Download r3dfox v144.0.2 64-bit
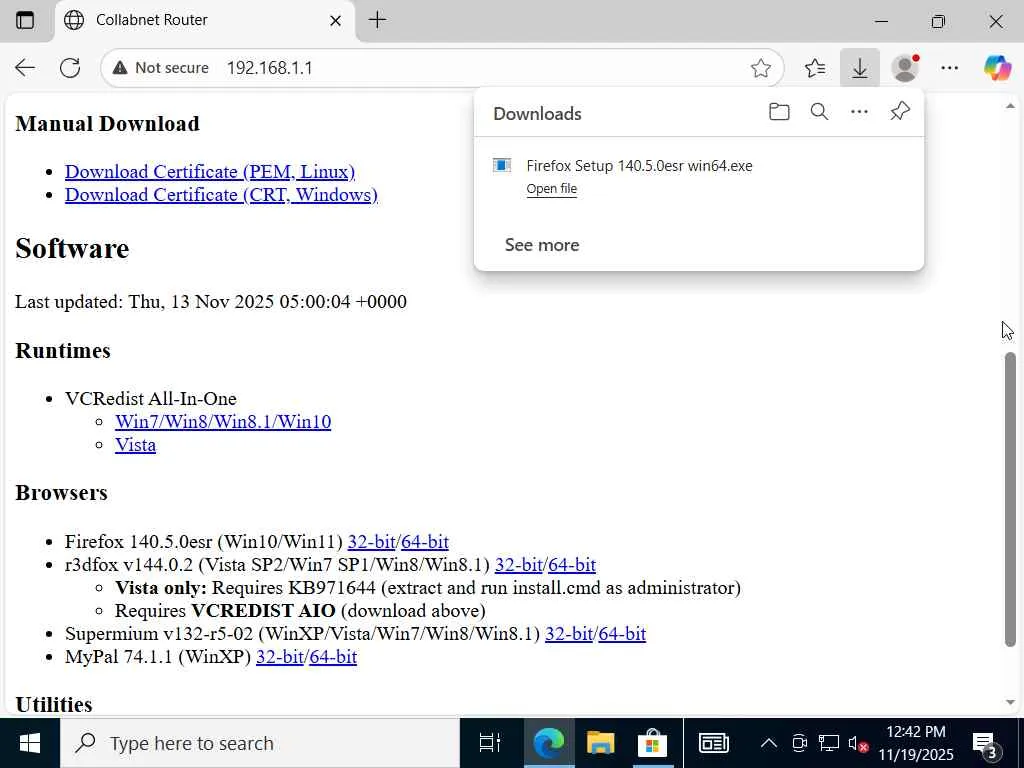This screenshot has width=1024, height=768. tap(572, 564)
